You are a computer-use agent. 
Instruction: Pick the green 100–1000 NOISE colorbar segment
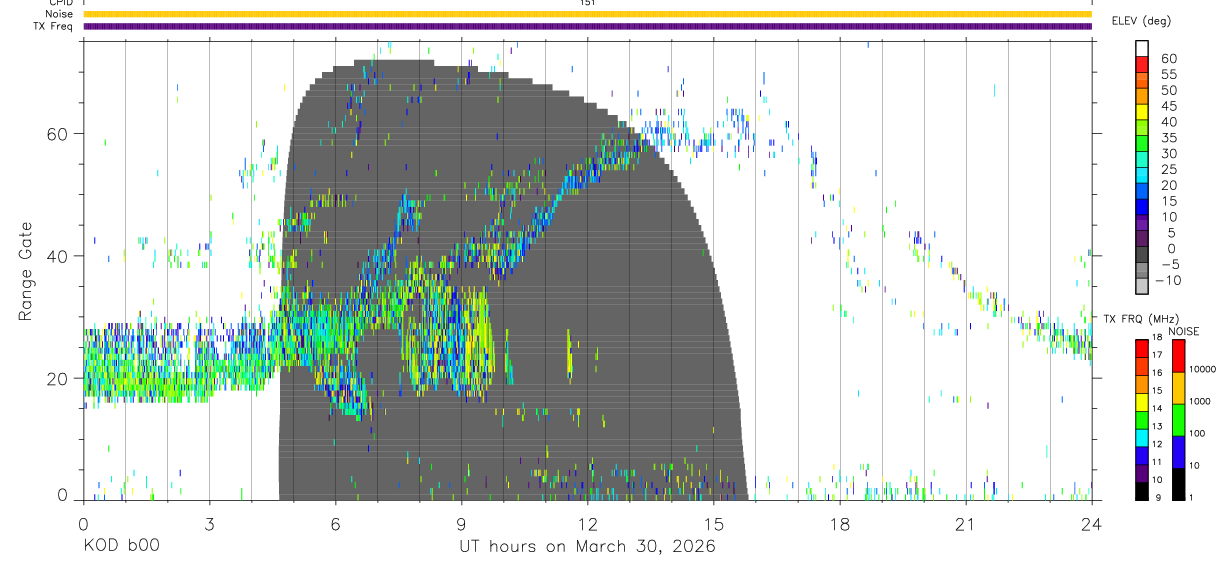(1179, 420)
